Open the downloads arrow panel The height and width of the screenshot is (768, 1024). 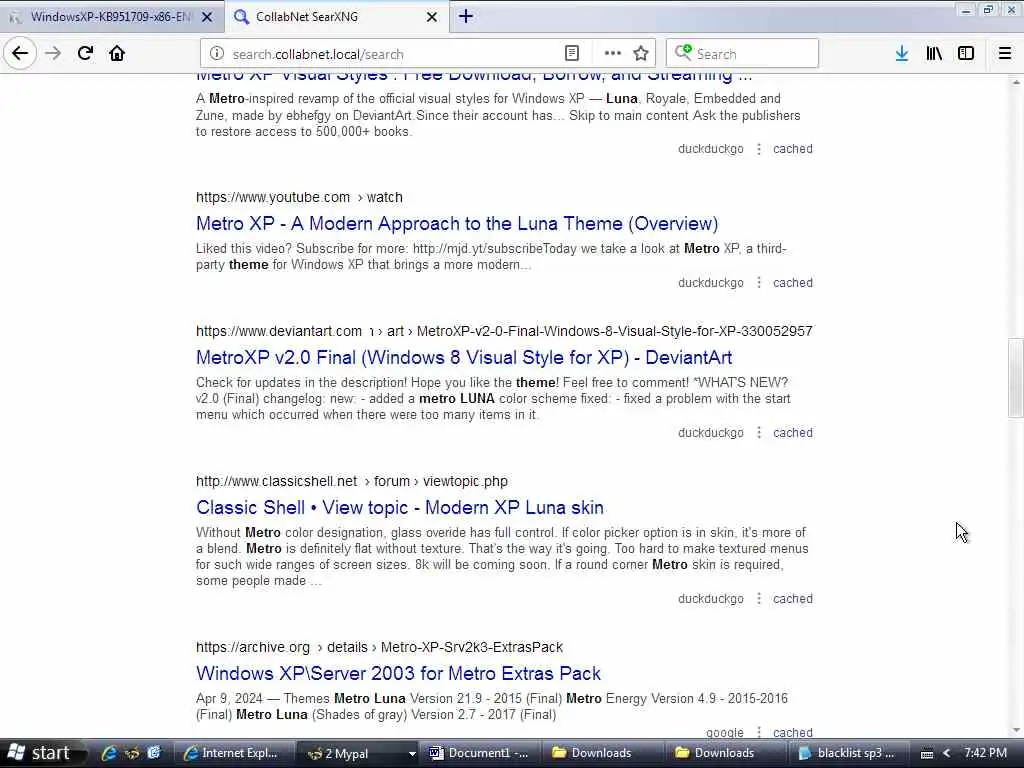(x=902, y=54)
